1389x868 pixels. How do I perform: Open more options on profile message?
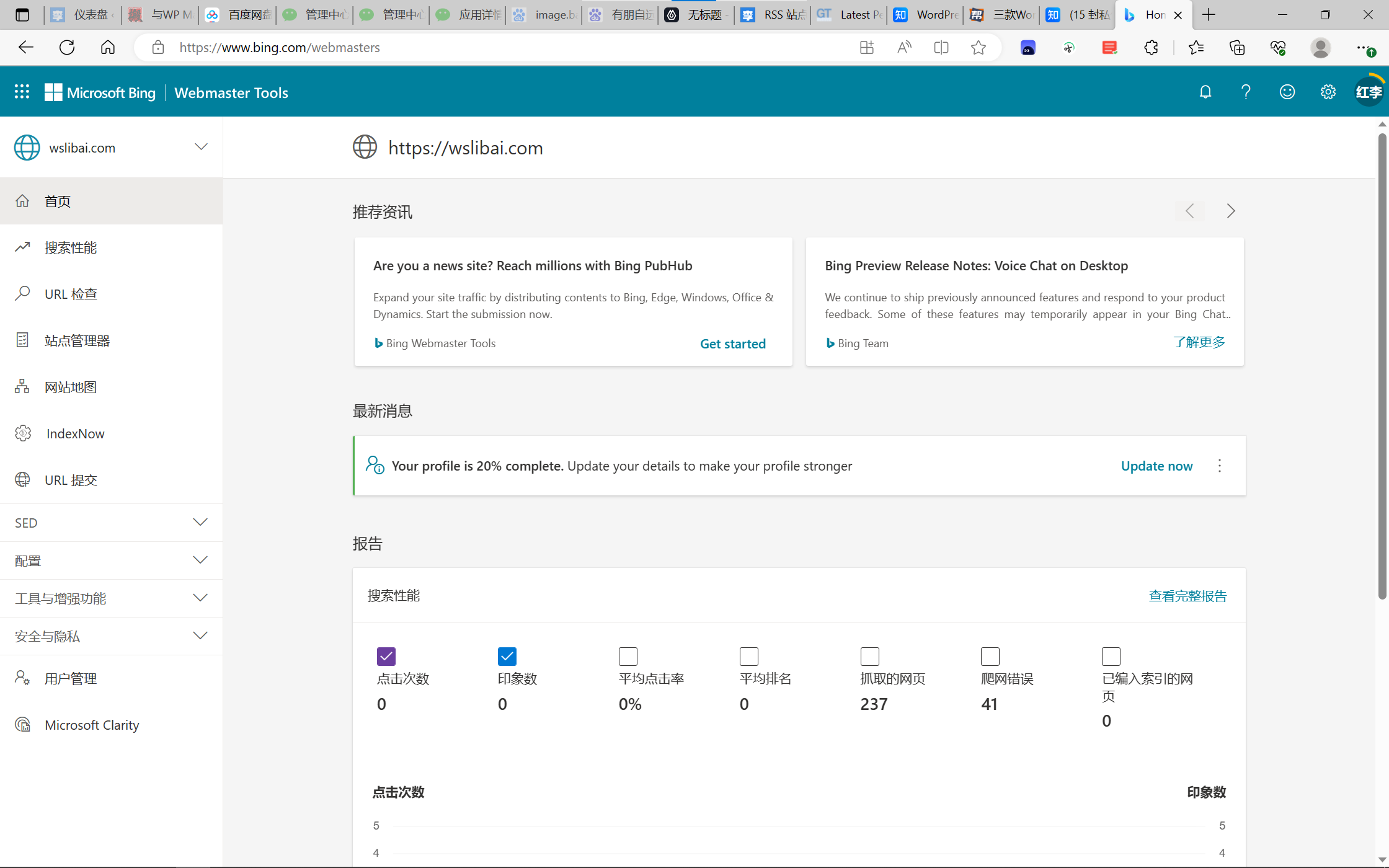tap(1220, 466)
